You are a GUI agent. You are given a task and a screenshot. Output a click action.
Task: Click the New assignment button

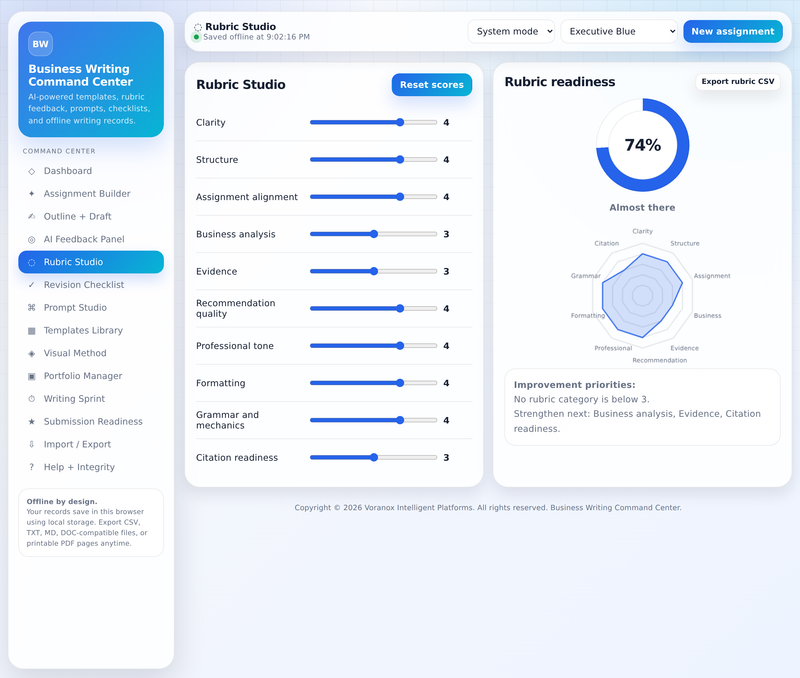733,32
